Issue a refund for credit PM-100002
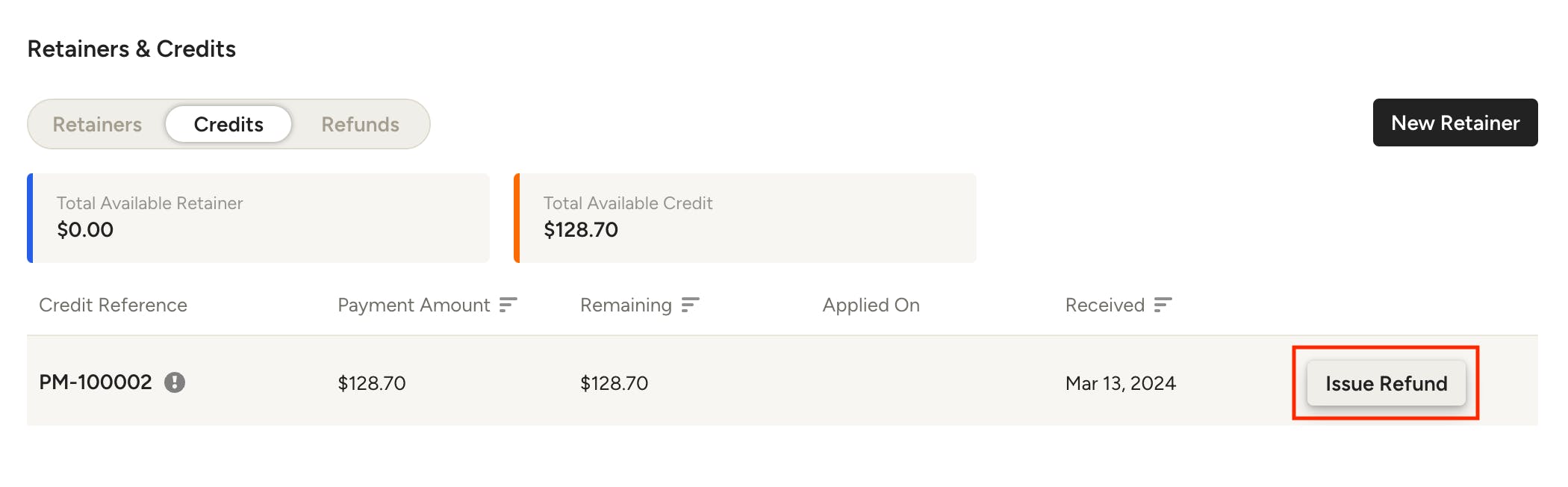Viewport: 1568px width, 487px height. pos(1387,383)
